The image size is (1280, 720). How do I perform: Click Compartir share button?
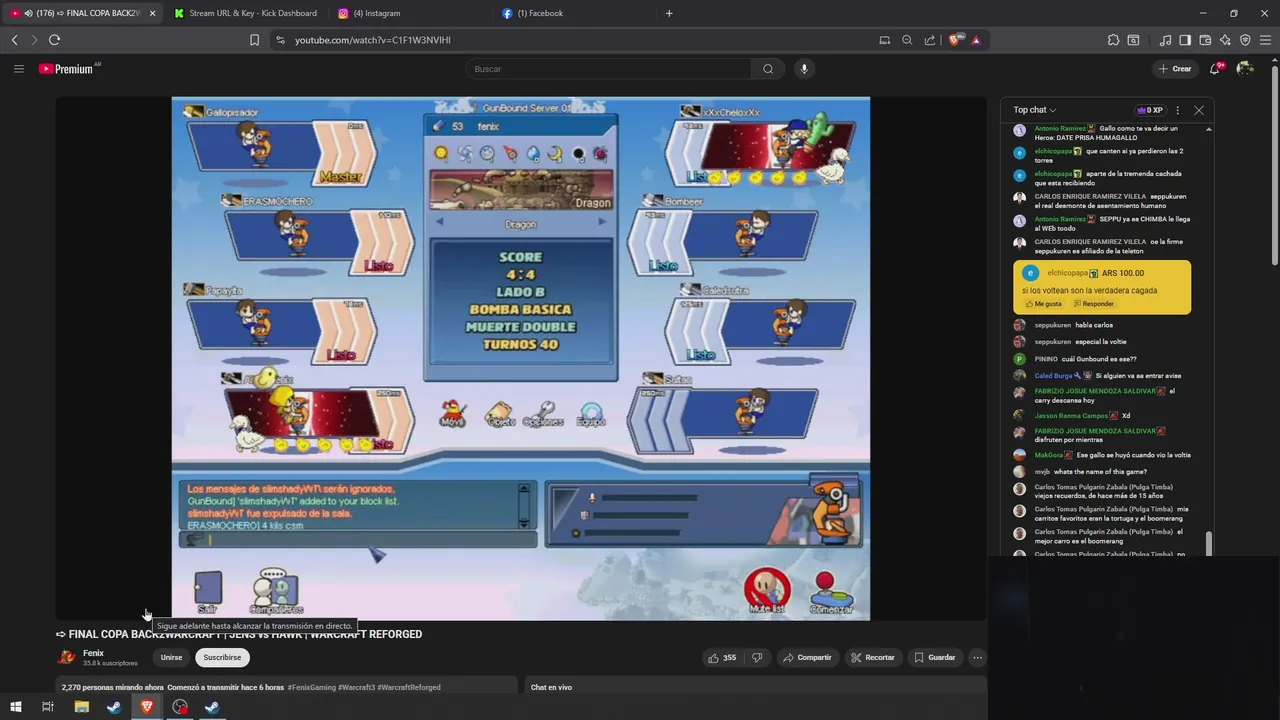click(x=807, y=657)
